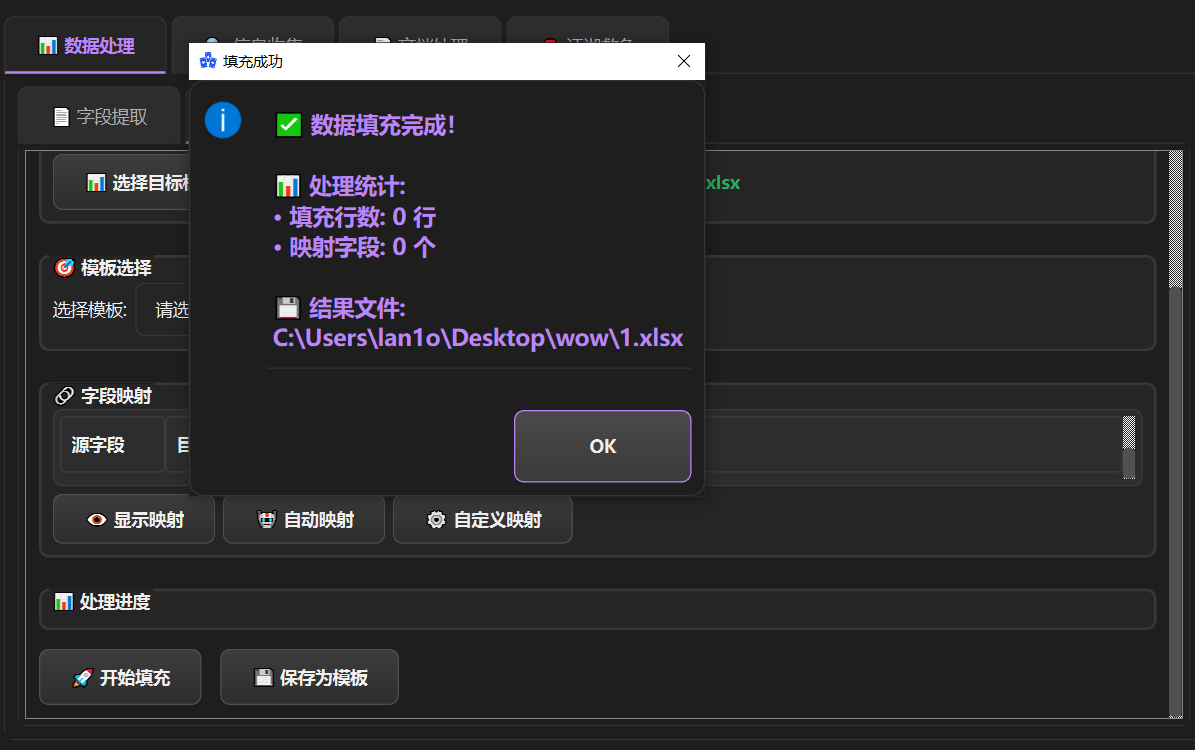Click the gear icon on 自定义映射
This screenshot has width=1195, height=750.
[436, 520]
